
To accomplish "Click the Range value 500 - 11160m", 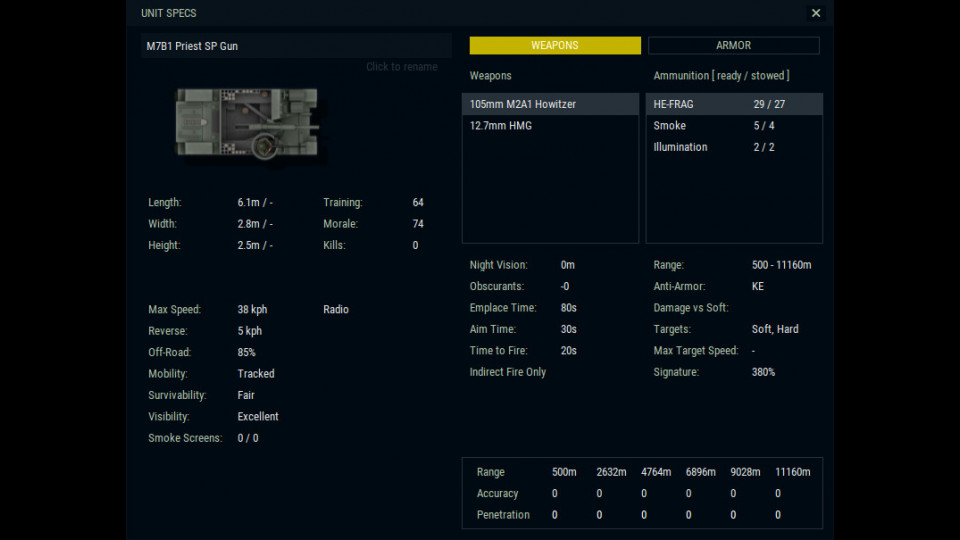I will [x=781, y=265].
